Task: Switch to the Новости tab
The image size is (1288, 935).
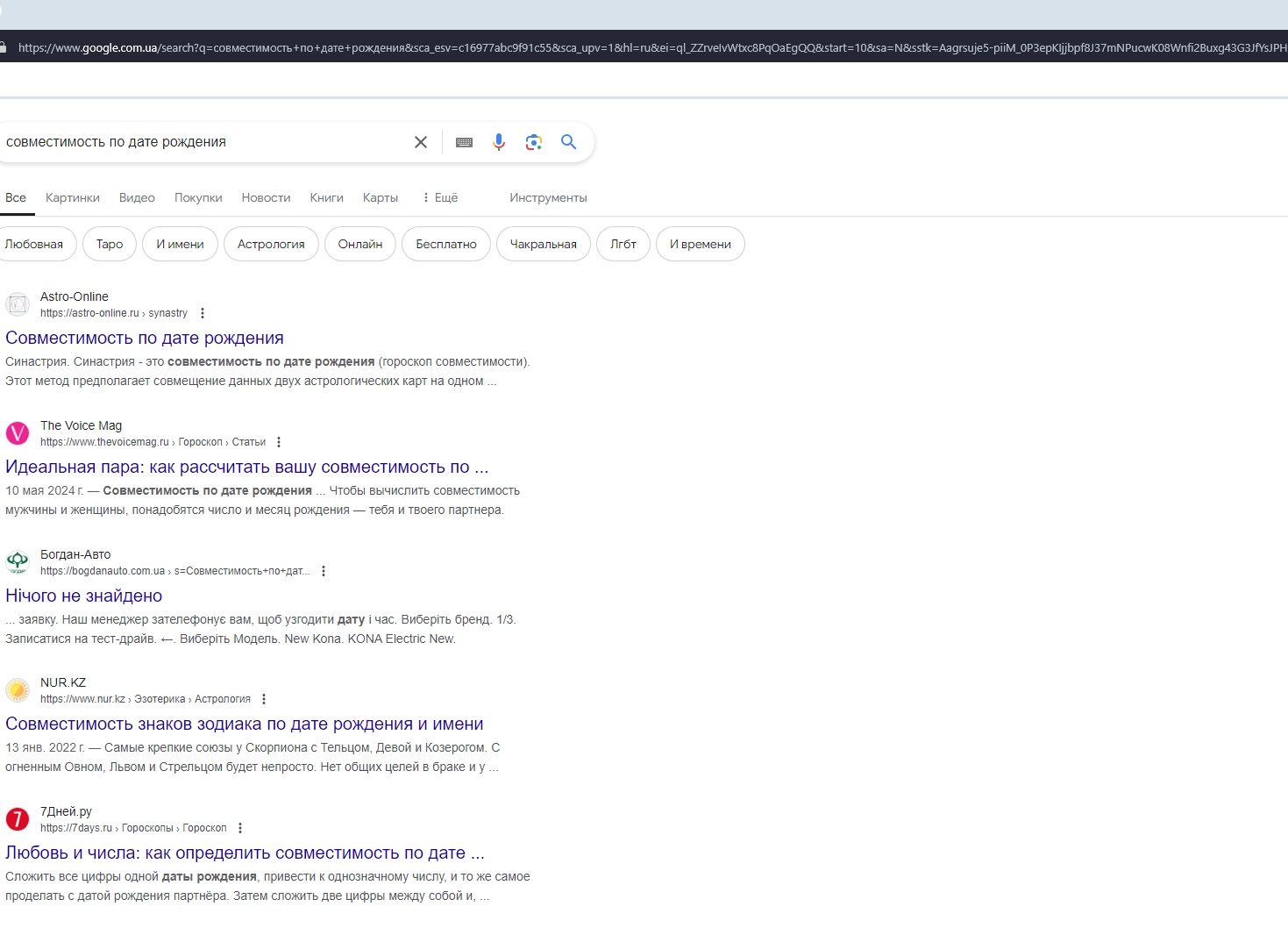Action: (x=266, y=197)
